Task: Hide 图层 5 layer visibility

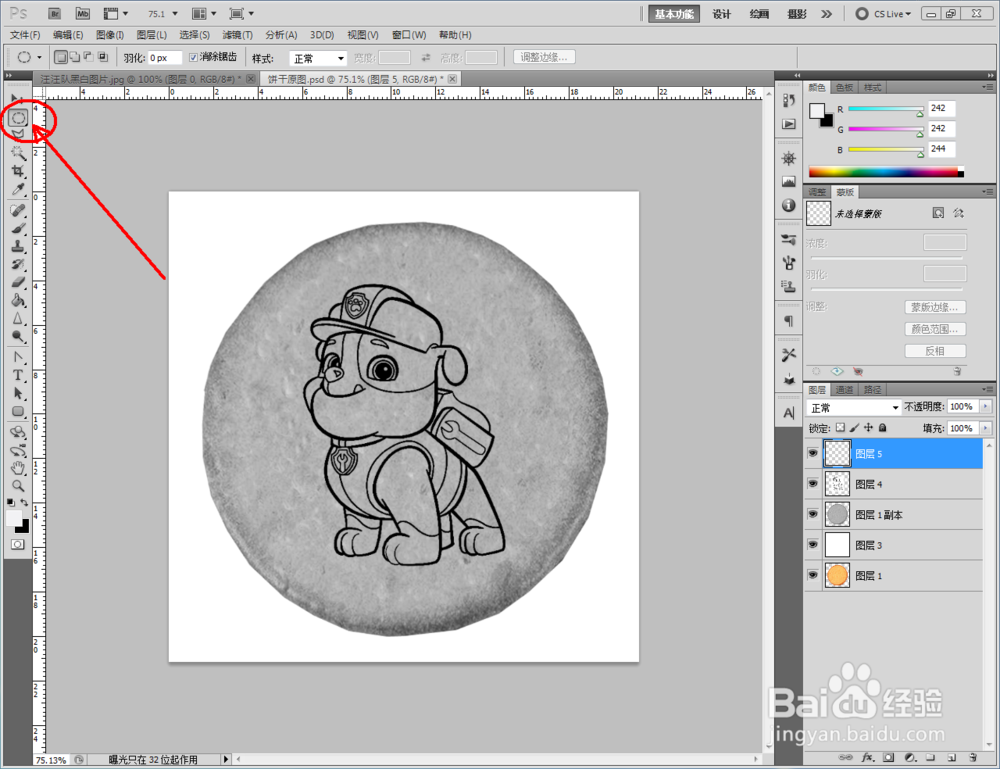Action: (x=812, y=453)
